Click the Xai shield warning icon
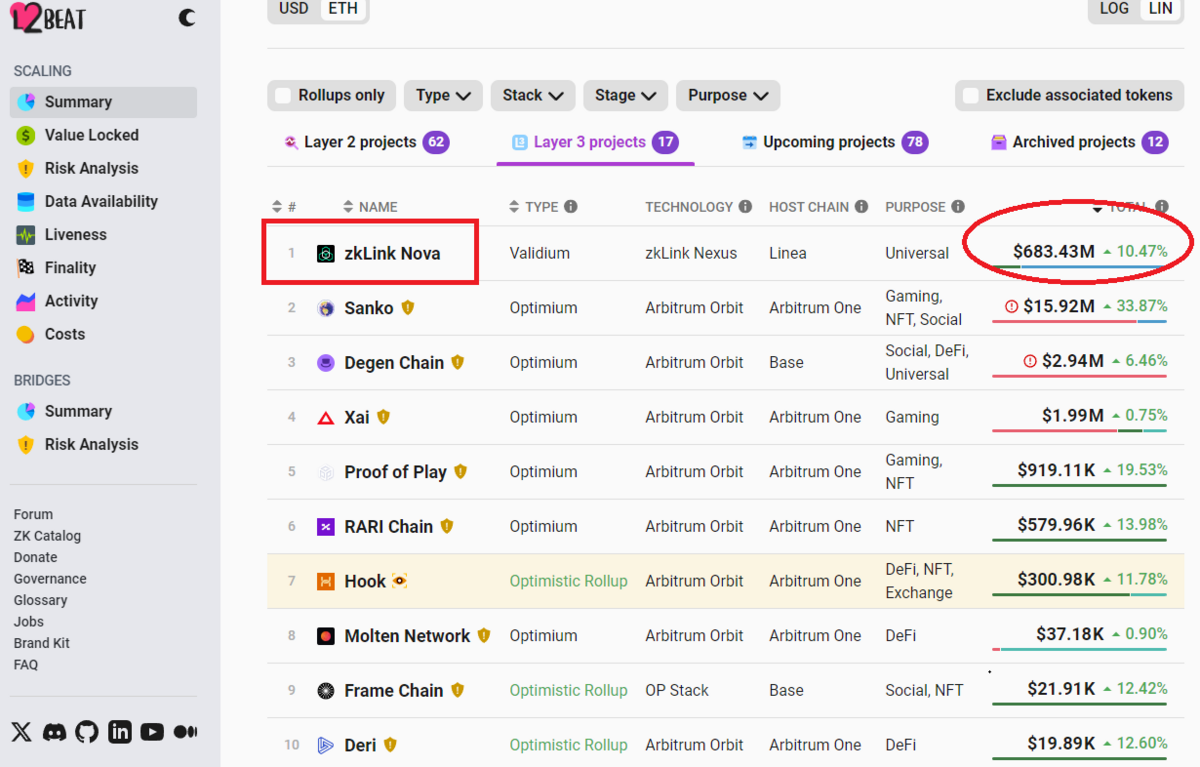This screenshot has width=1200, height=767. 383,417
